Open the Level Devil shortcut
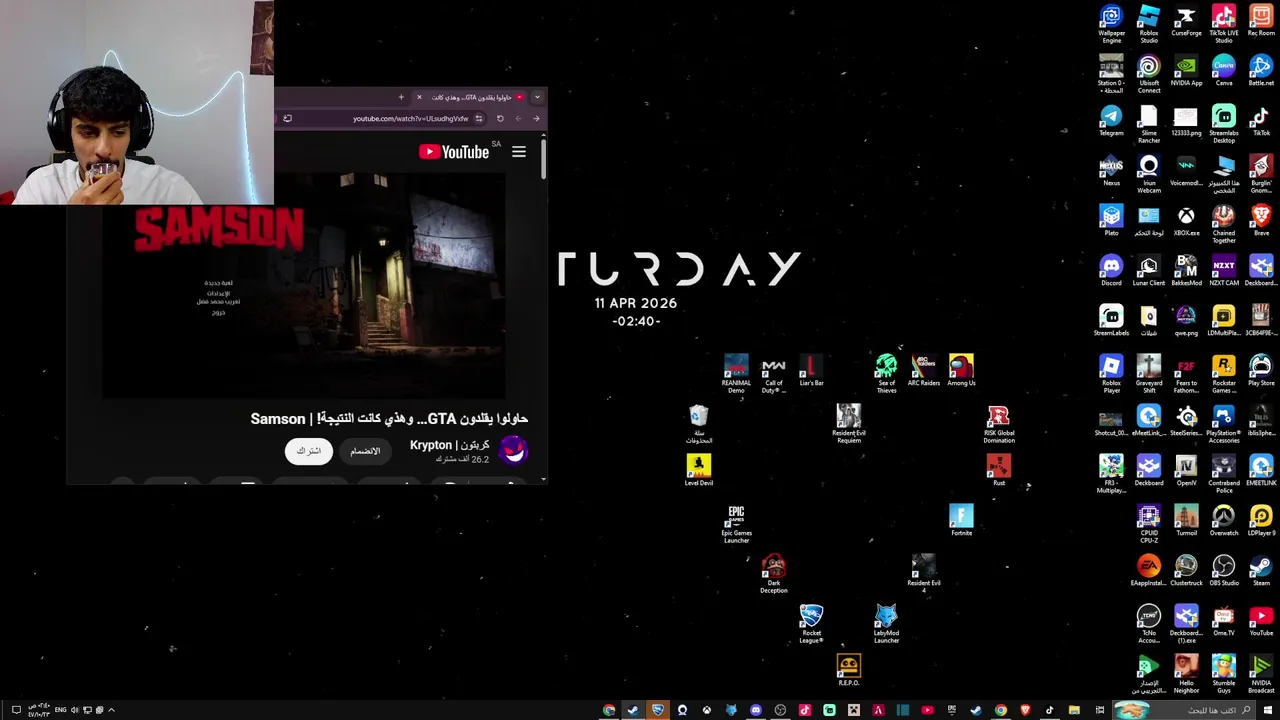Image resolution: width=1280 pixels, height=720 pixels. coord(698,470)
